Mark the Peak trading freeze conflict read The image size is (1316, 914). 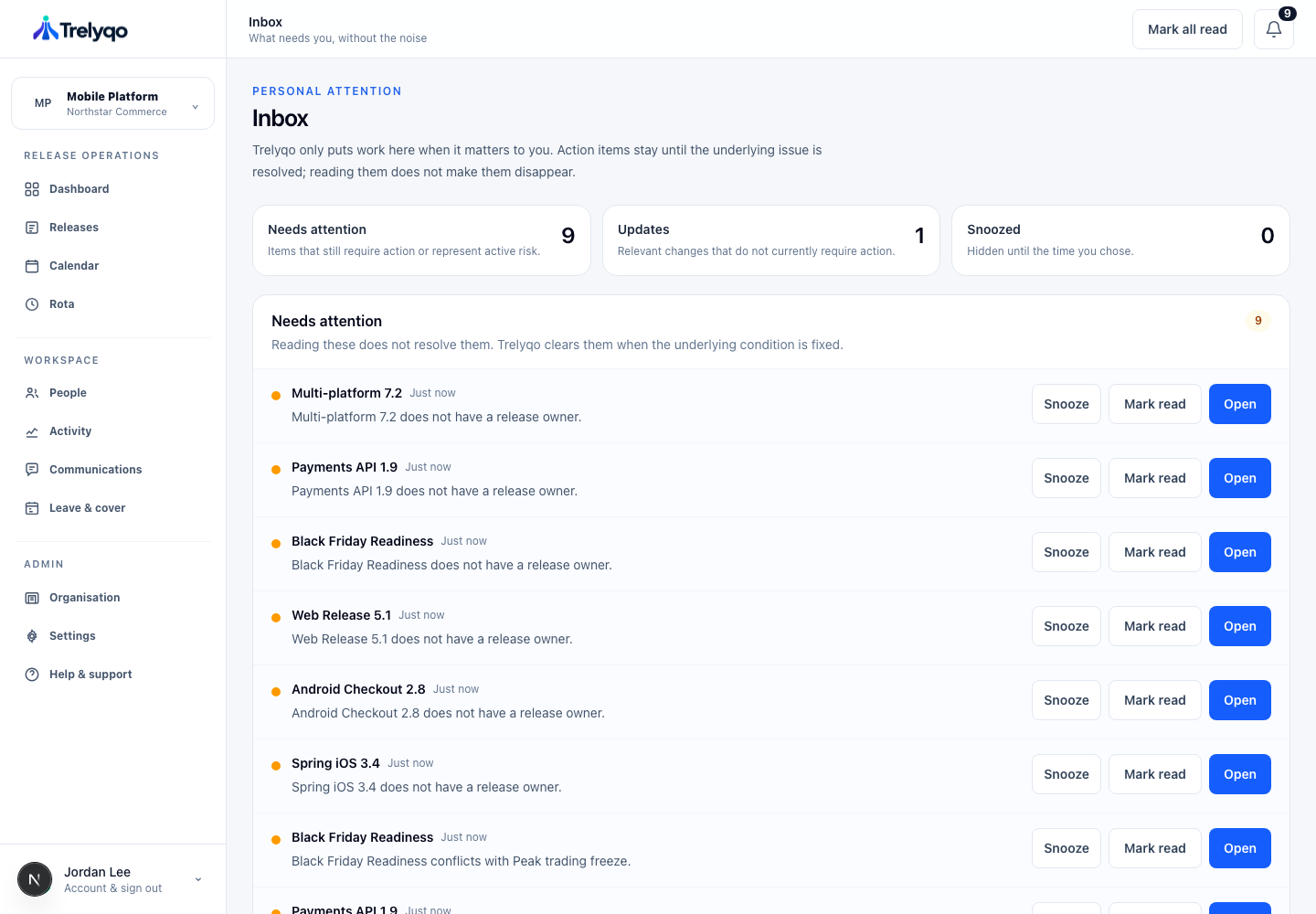[x=1155, y=848]
